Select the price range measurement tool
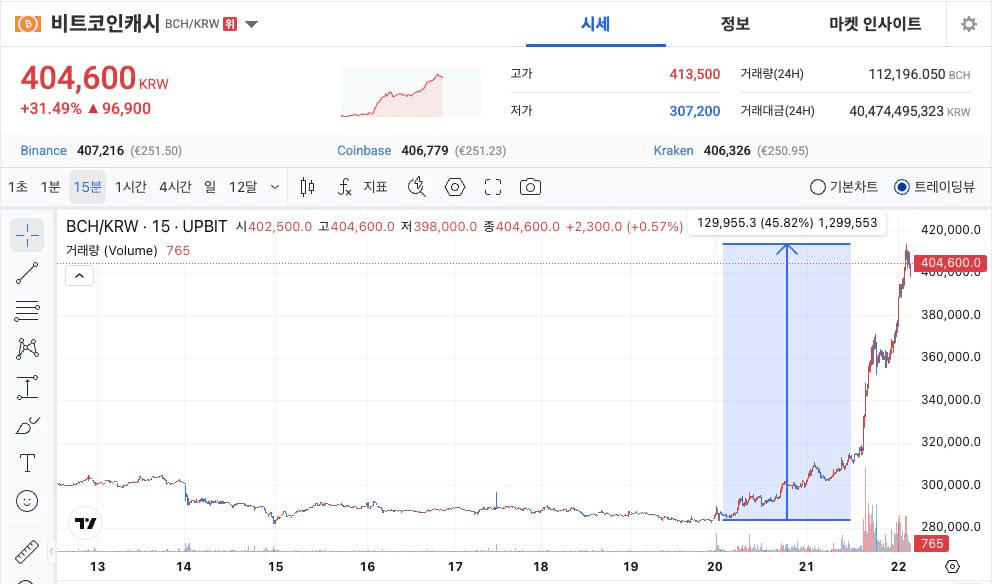This screenshot has width=992, height=584. click(x=27, y=387)
